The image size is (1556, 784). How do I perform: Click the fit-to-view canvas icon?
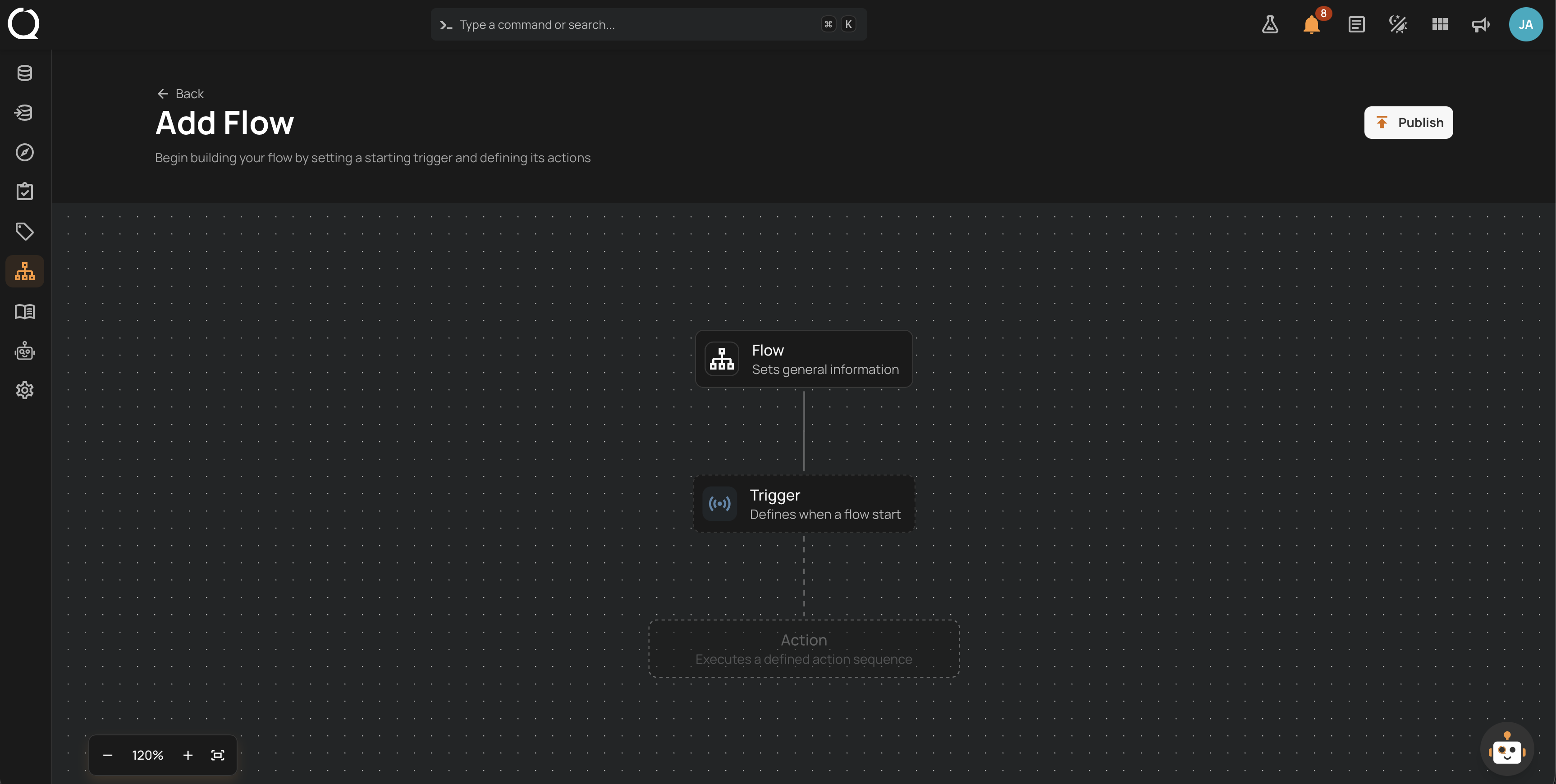click(217, 755)
